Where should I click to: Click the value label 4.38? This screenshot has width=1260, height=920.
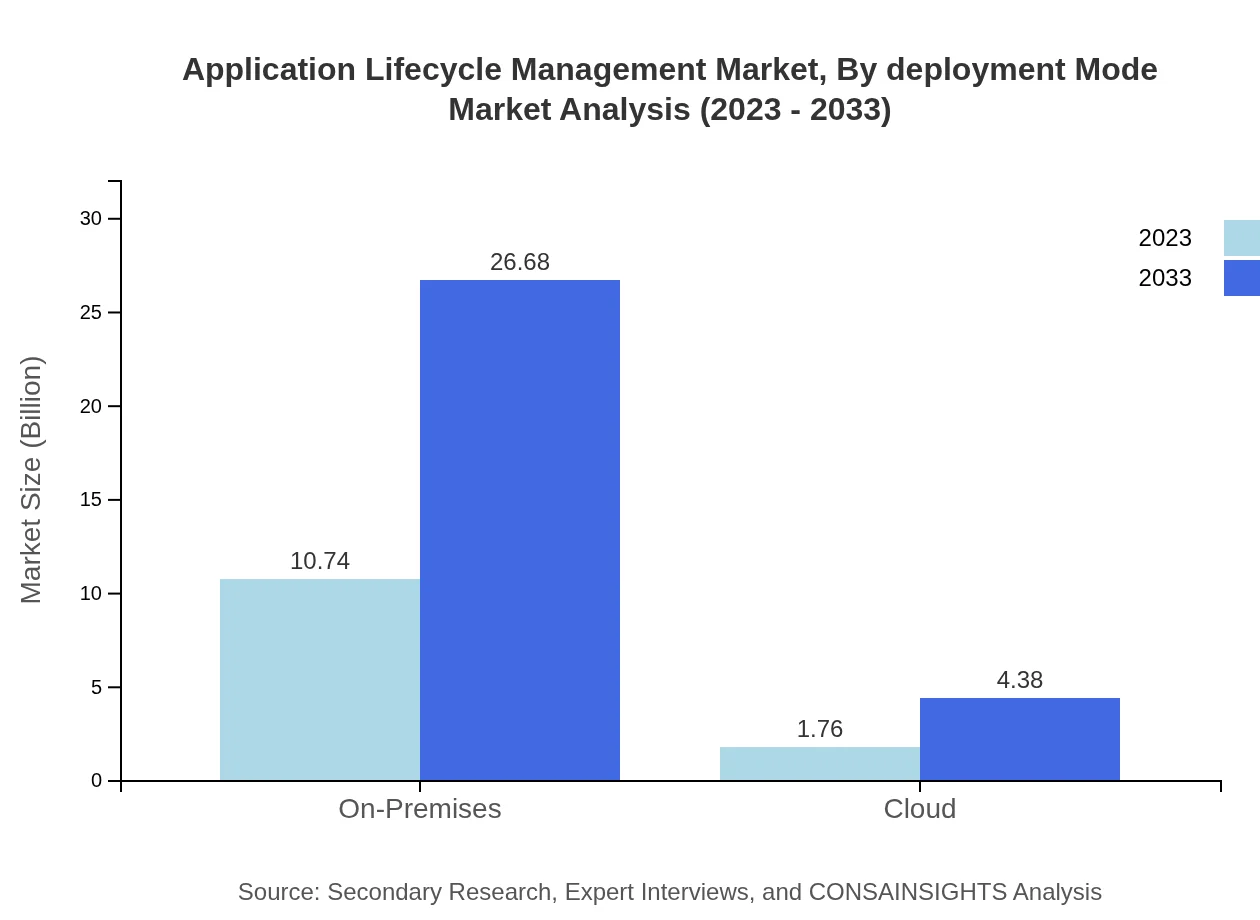(1019, 680)
